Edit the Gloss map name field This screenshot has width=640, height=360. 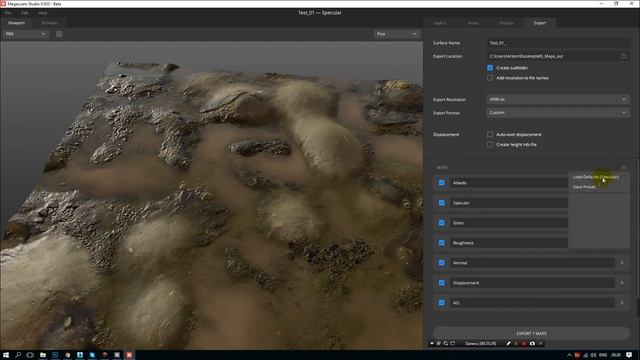pos(509,223)
